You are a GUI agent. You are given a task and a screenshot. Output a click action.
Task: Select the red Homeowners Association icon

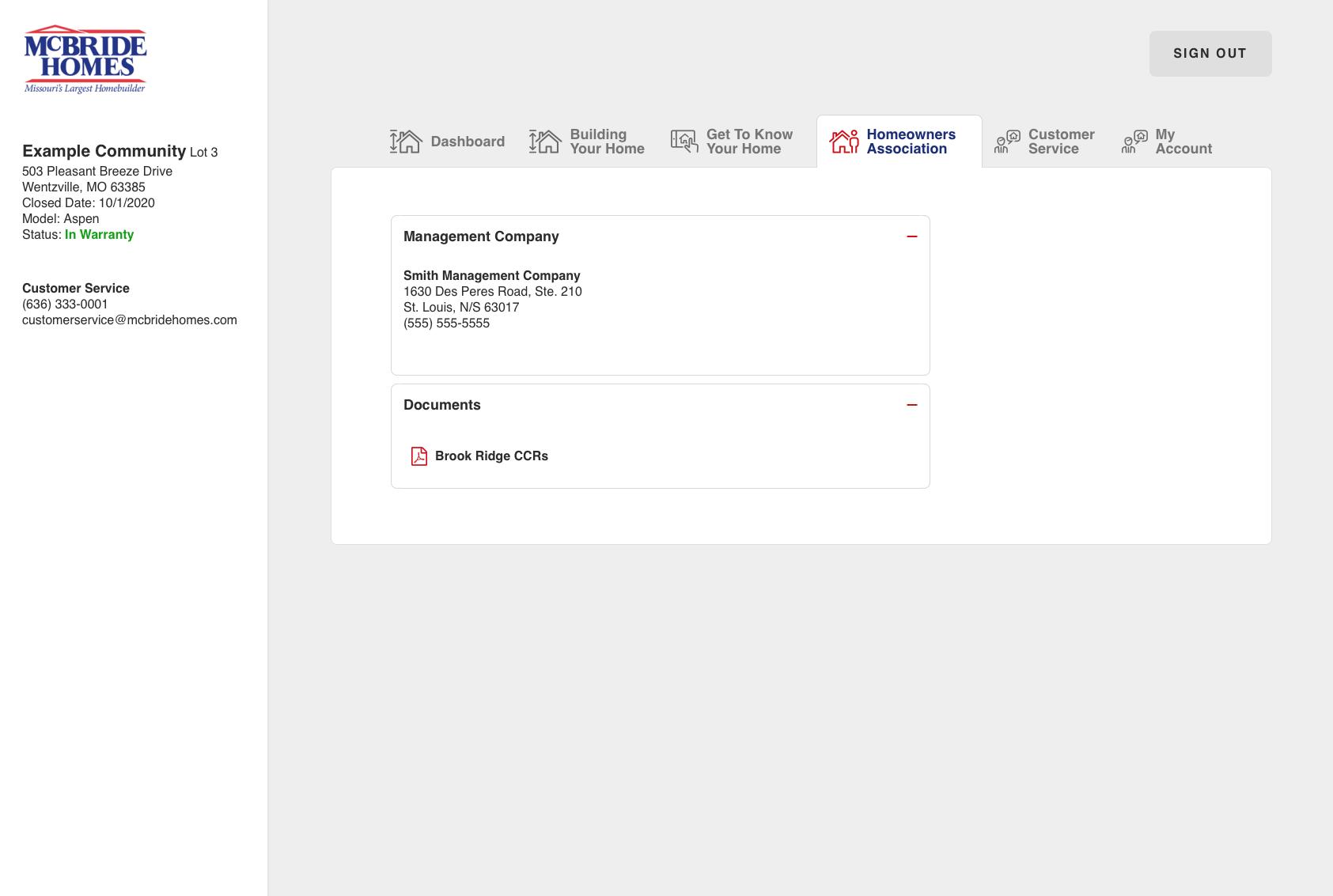845,141
